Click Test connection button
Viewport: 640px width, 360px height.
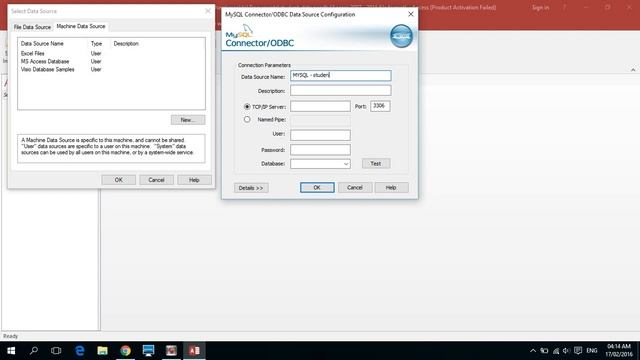click(x=376, y=164)
